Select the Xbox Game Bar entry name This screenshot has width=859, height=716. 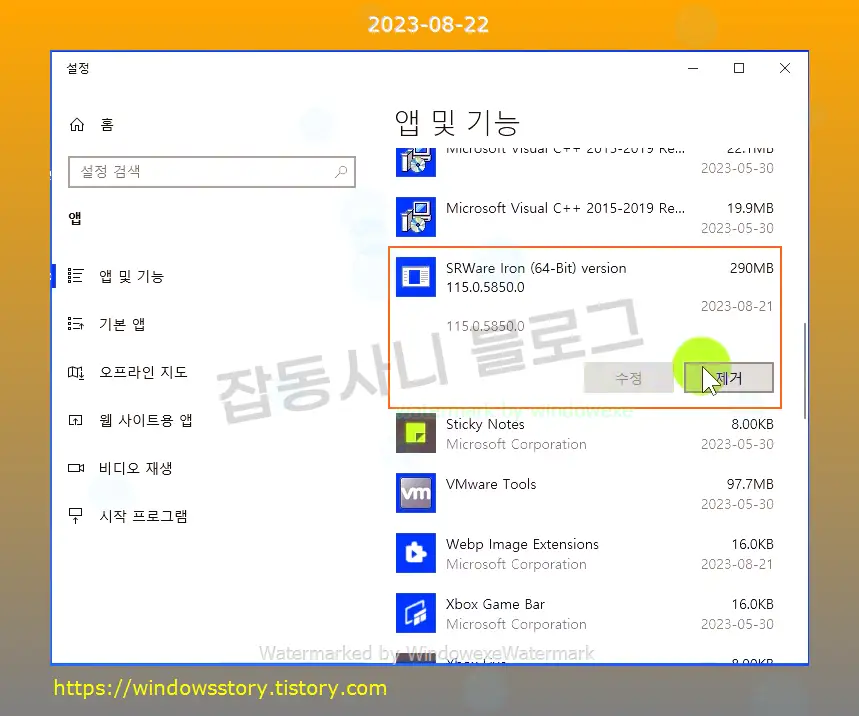pyautogui.click(x=495, y=604)
